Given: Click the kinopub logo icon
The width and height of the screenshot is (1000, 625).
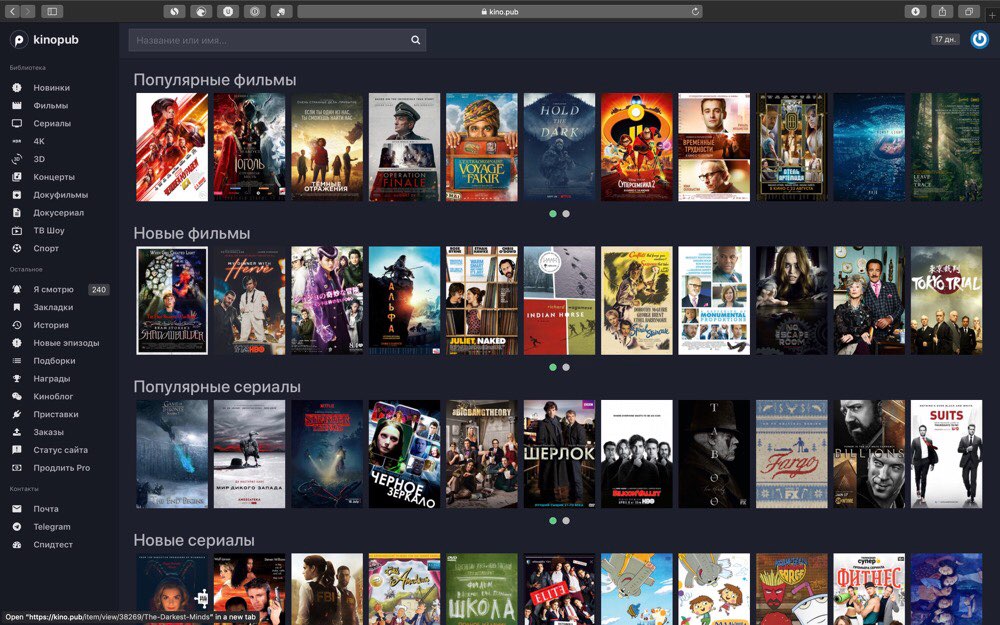Looking at the screenshot, I should [19, 40].
